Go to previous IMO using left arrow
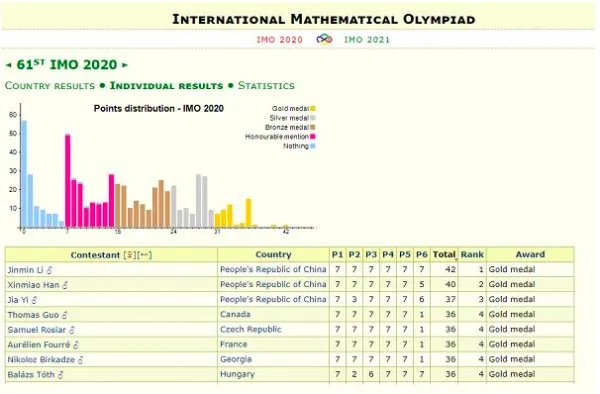Screen dimensions: 600x394 click(9, 65)
